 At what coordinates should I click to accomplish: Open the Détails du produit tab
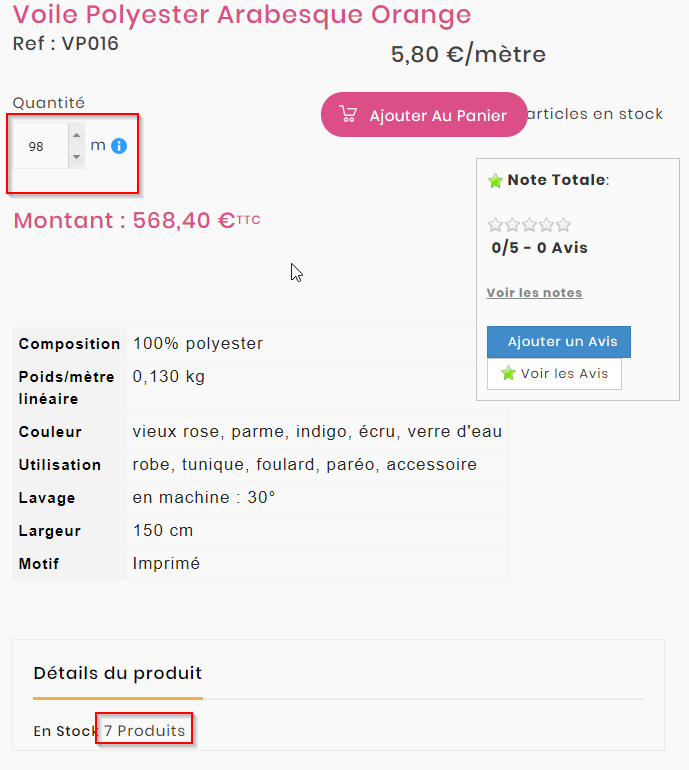point(118,673)
